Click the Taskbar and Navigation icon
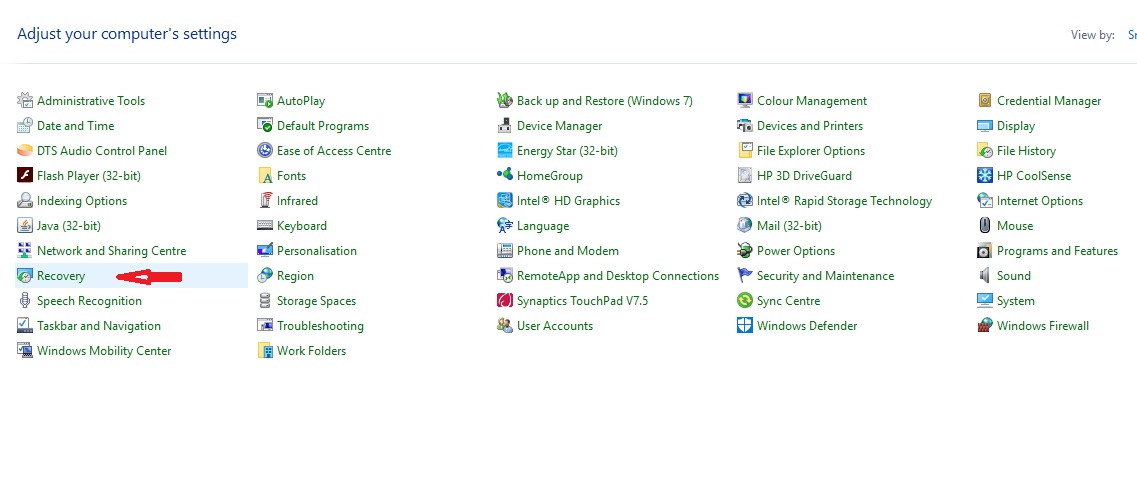Viewport: 1137px width, 480px height. click(25, 326)
